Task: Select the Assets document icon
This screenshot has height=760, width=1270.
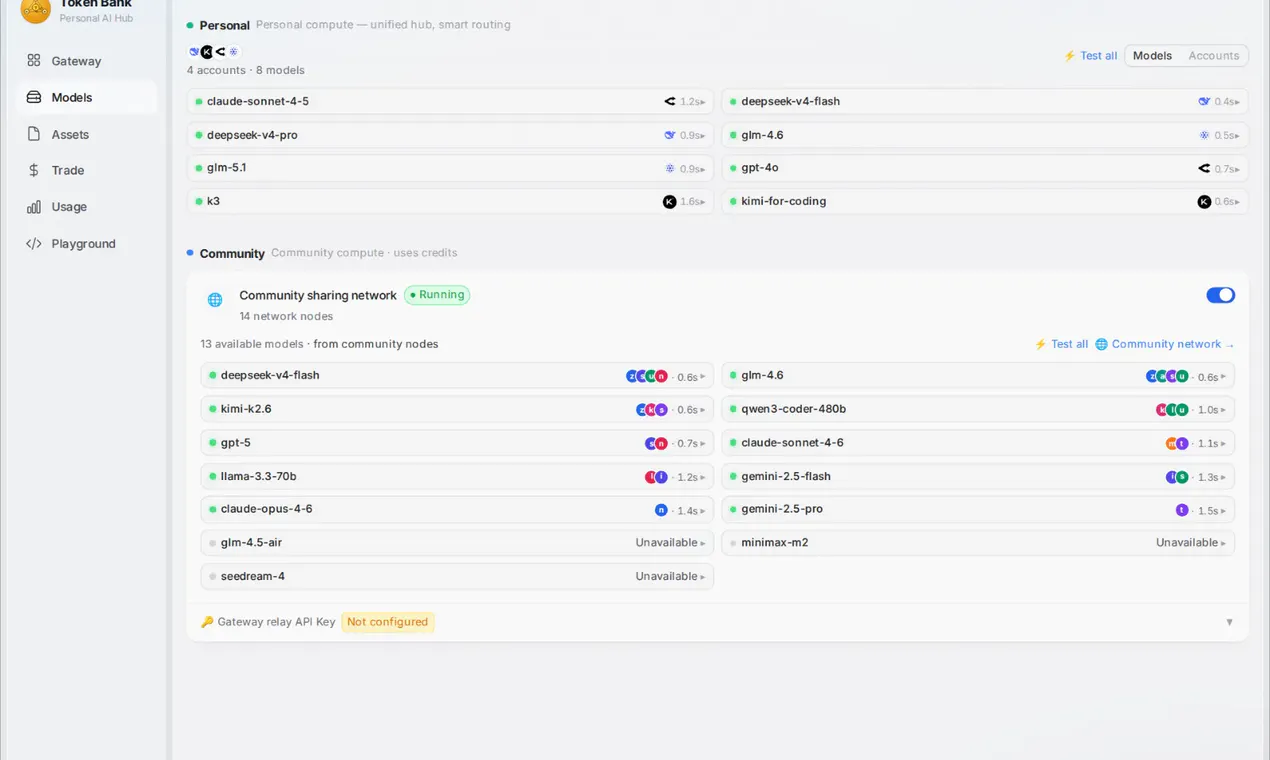Action: pos(34,134)
